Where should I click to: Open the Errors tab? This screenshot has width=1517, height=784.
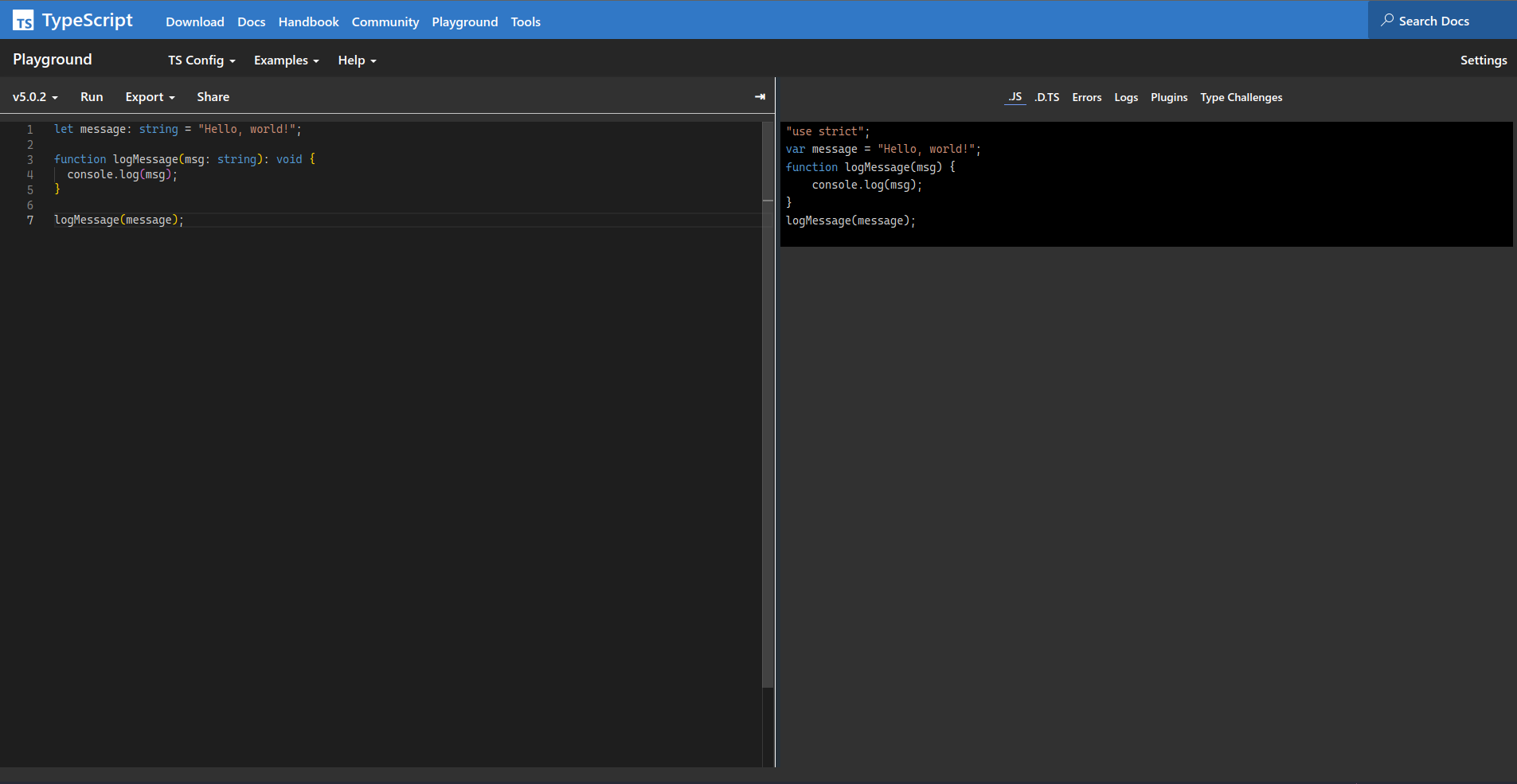1087,97
